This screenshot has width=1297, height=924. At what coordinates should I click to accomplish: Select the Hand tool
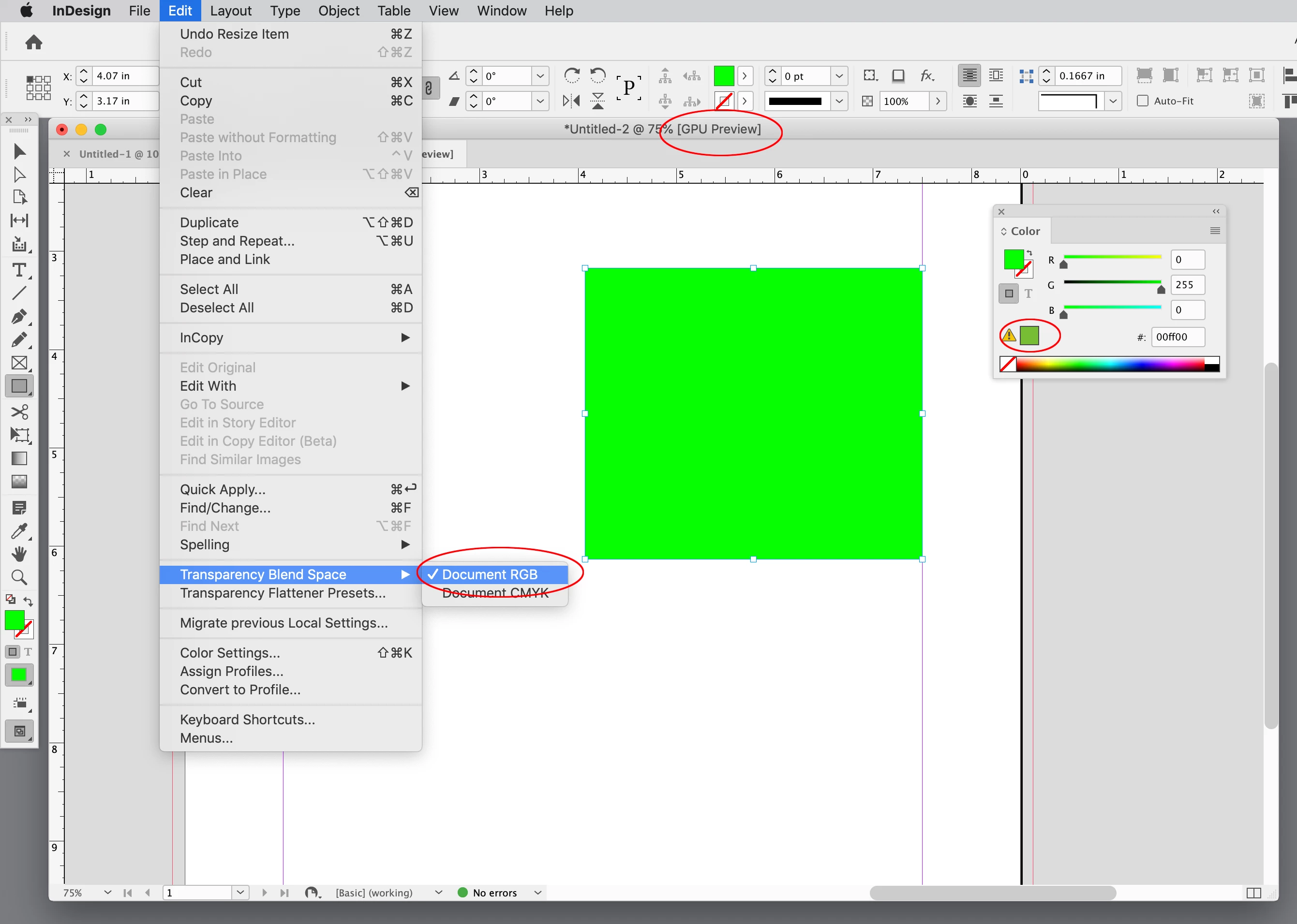pyautogui.click(x=19, y=554)
